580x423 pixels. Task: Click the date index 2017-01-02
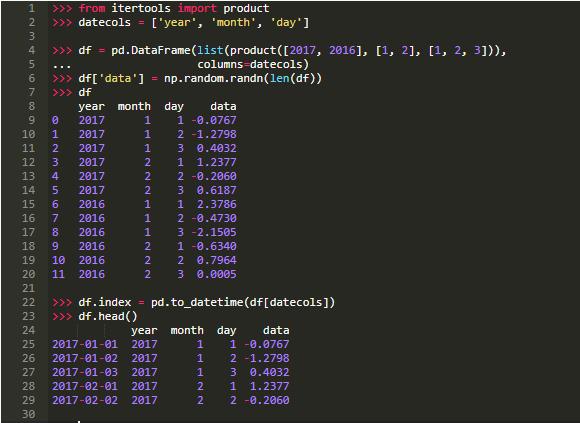[x=85, y=358]
